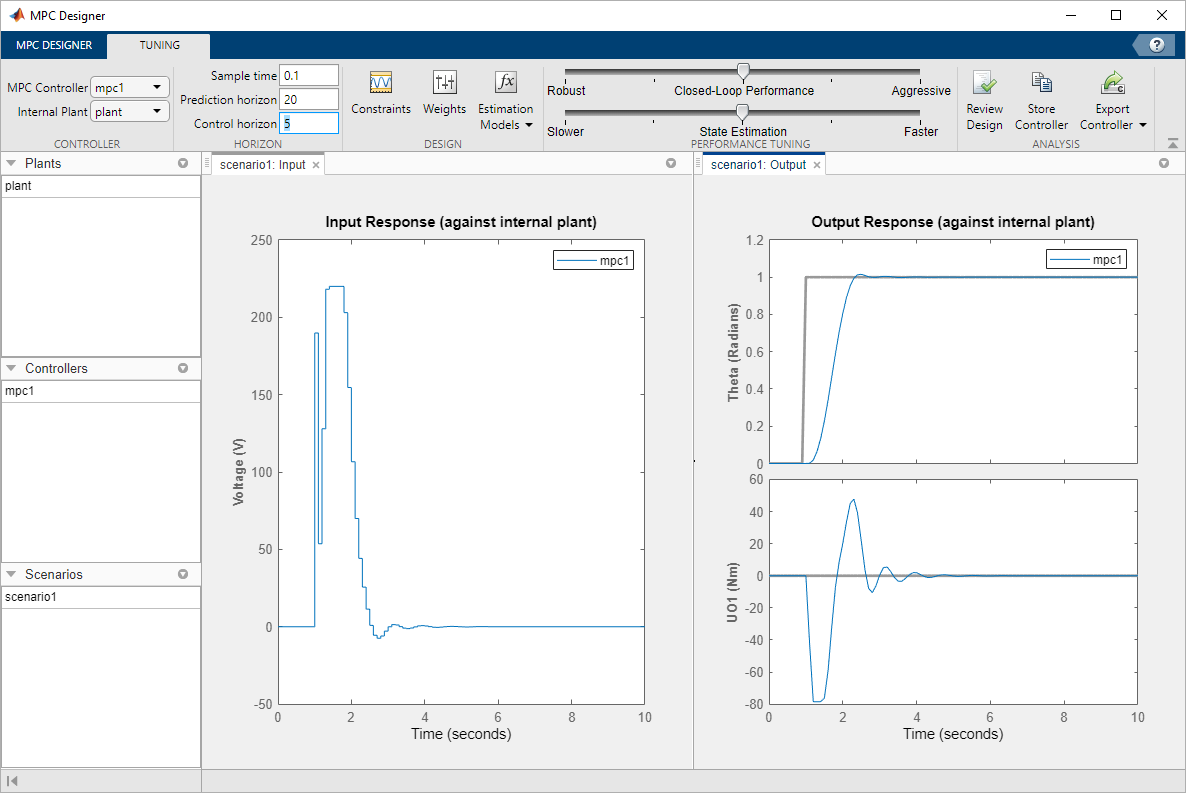Click mpc1 legend in Output Response plot

[x=1087, y=260]
